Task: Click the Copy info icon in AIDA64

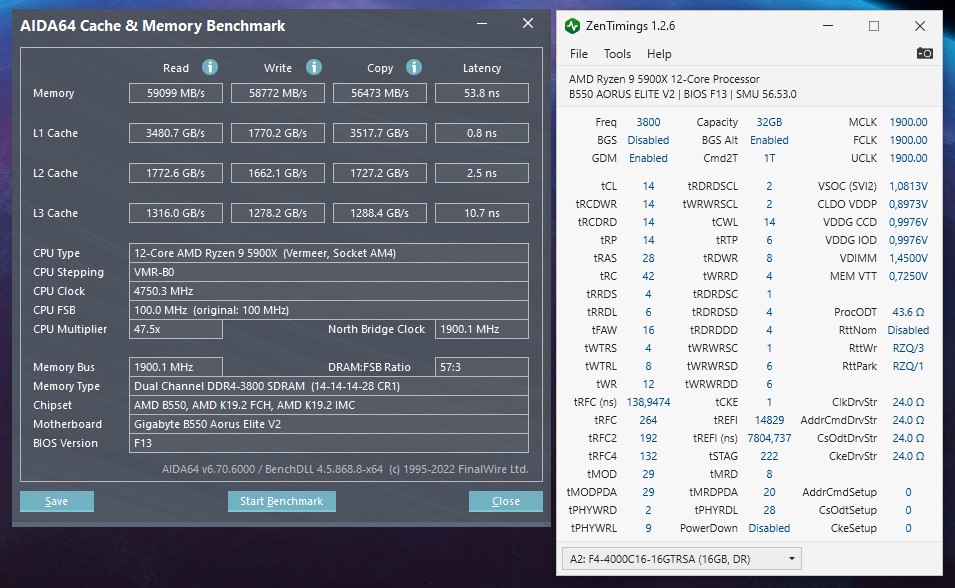Action: 414,67
